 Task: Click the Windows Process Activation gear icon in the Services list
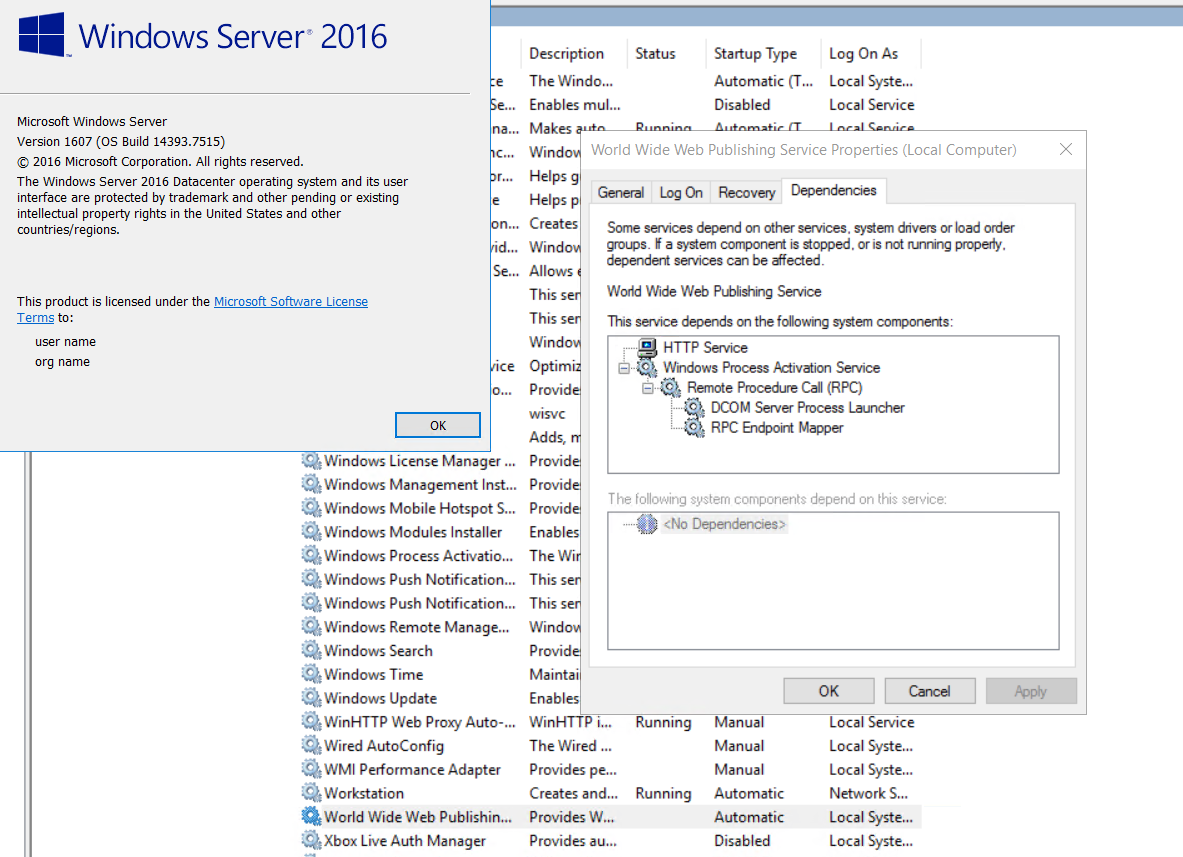311,555
